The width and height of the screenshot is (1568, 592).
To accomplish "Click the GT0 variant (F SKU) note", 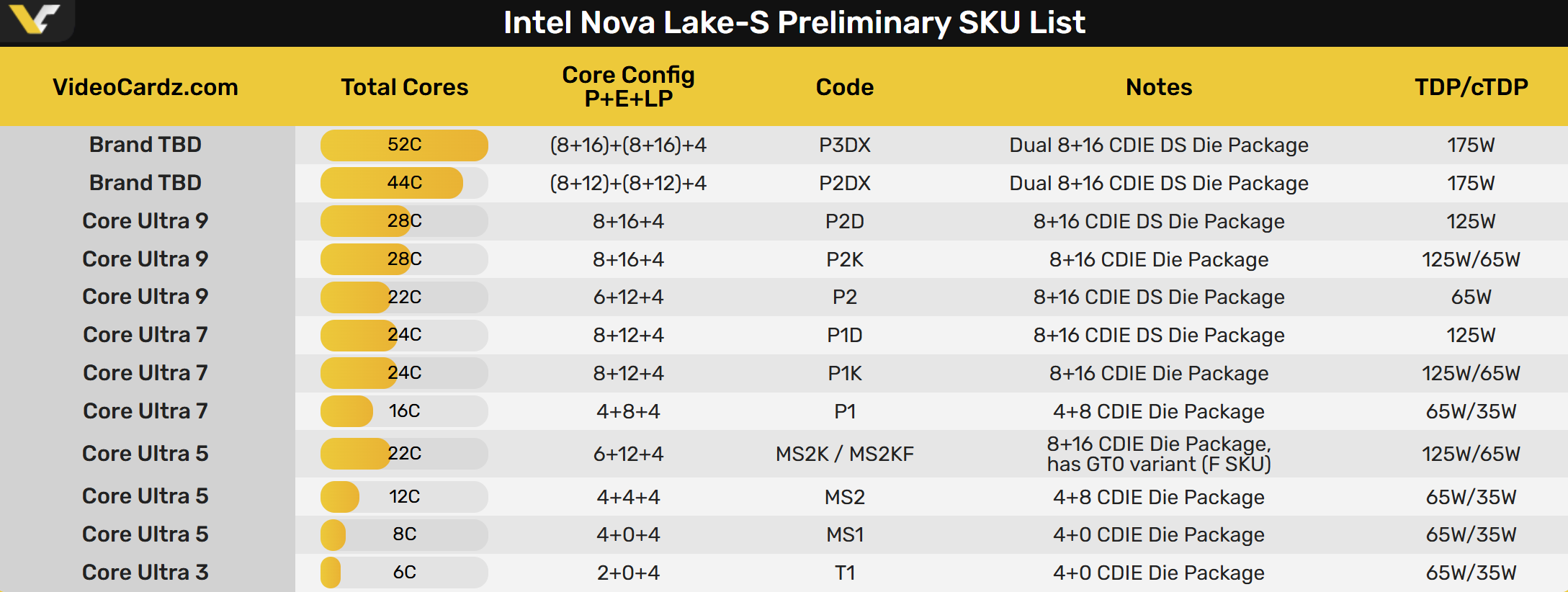I will (x=1158, y=464).
